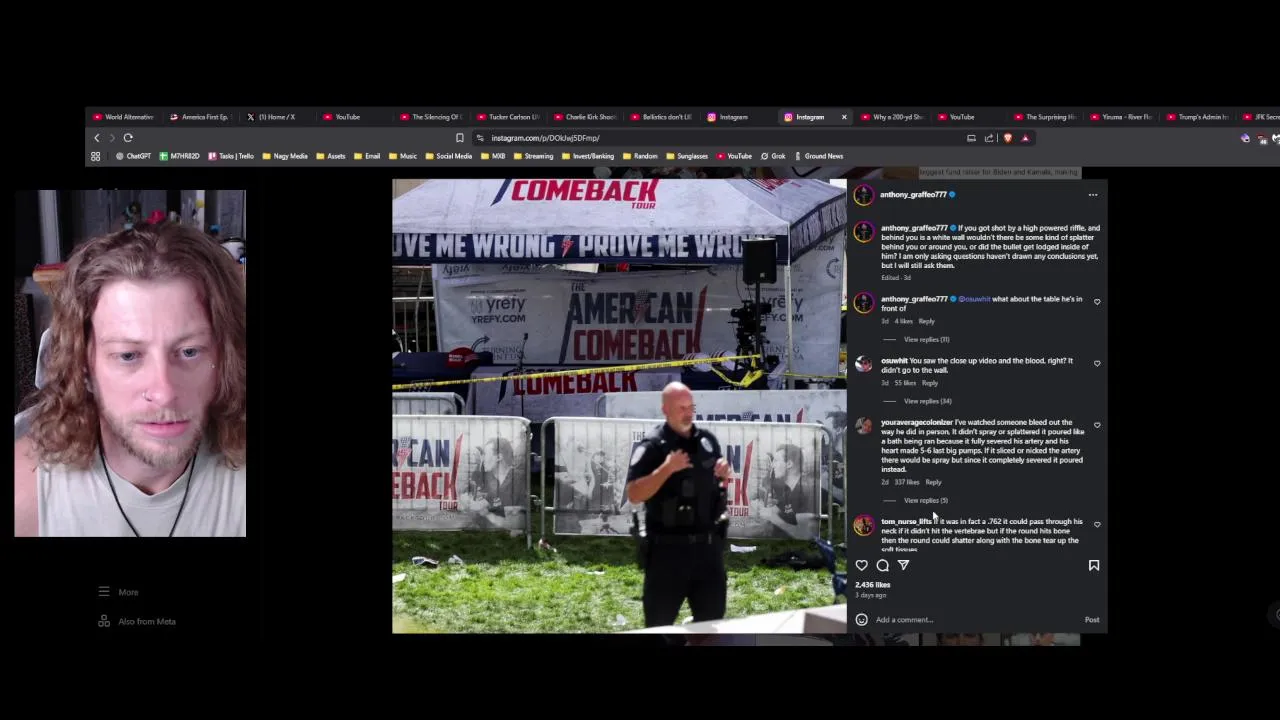Open anthony_graffeo777 profile from post header
The height and width of the screenshot is (720, 1280).
pyautogui.click(x=913, y=195)
